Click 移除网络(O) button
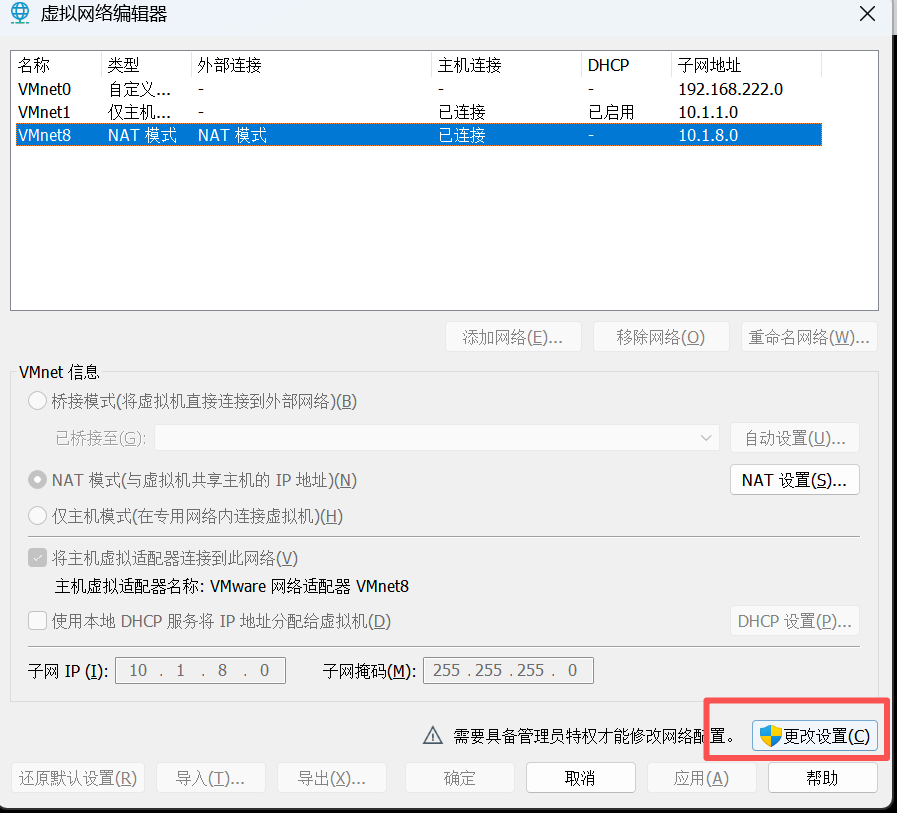 (661, 337)
